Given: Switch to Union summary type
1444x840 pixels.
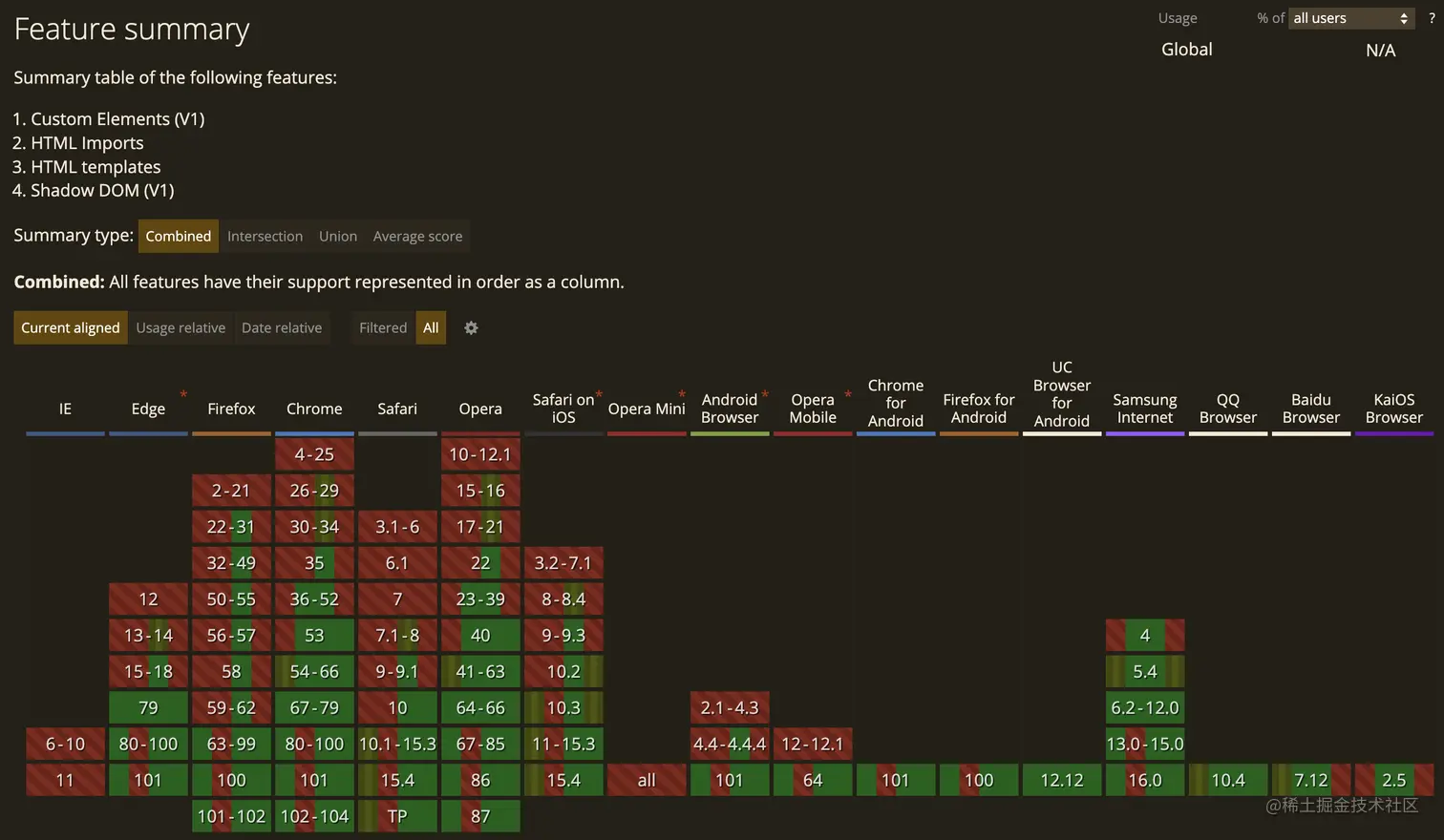Looking at the screenshot, I should (337, 236).
